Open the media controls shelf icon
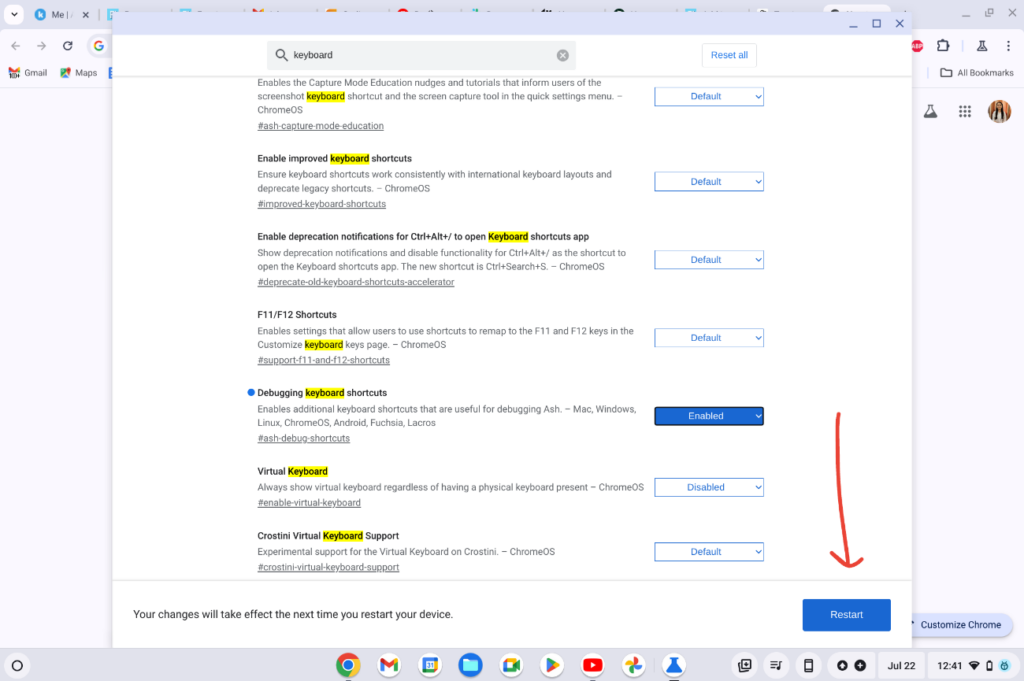 click(x=775, y=665)
